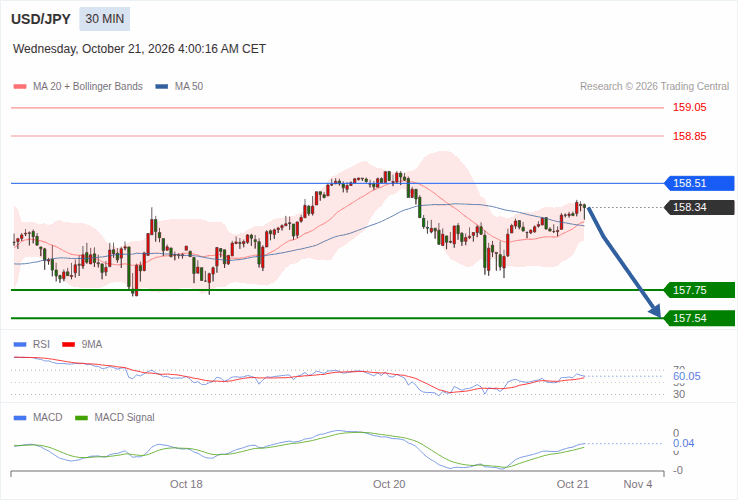Click the blue MACD legend swatch
Image resolution: width=738 pixels, height=500 pixels.
point(20,418)
